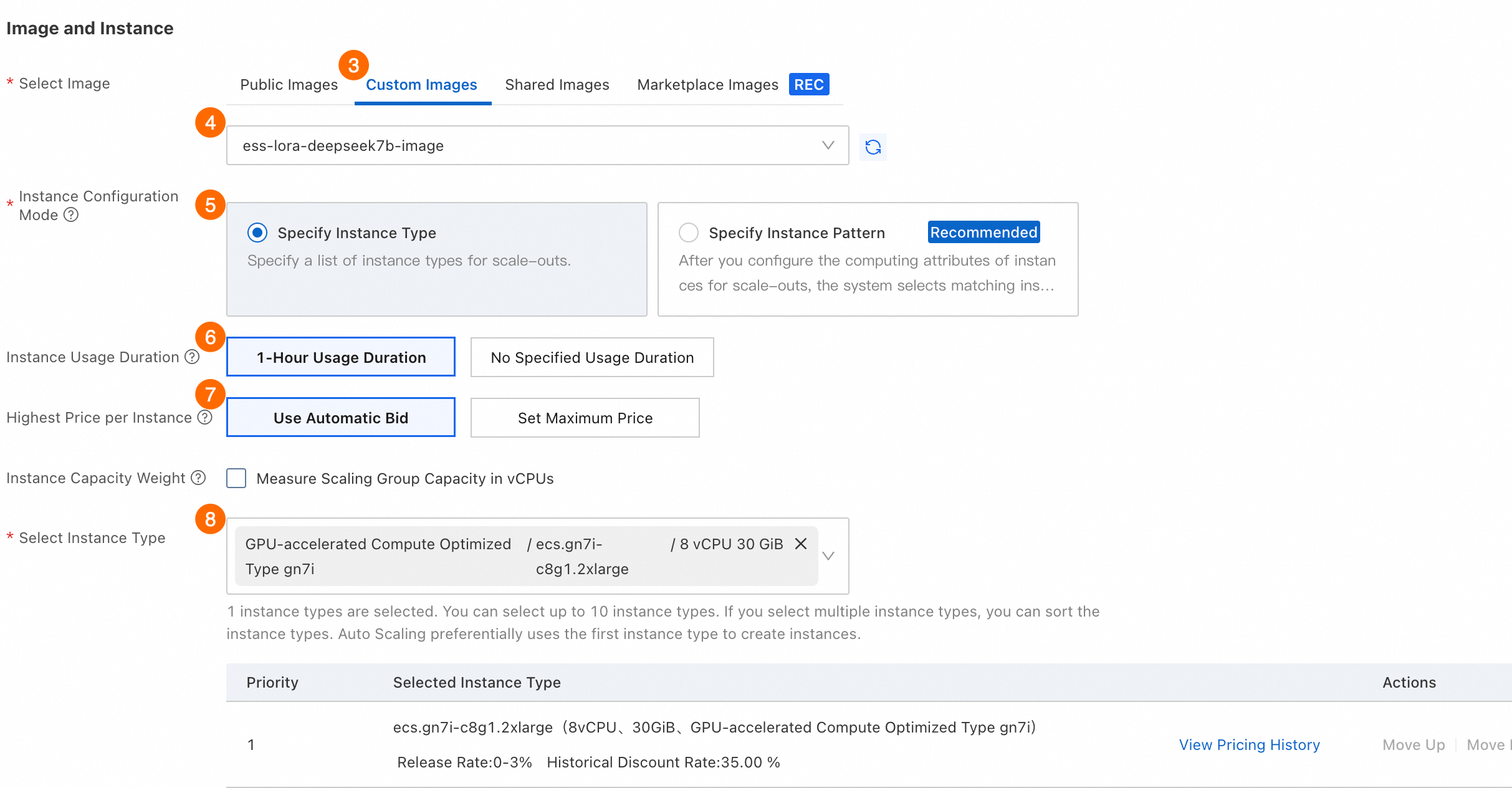
Task: Open the ess-lora-deepseek7b-image dropdown
Action: [537, 145]
